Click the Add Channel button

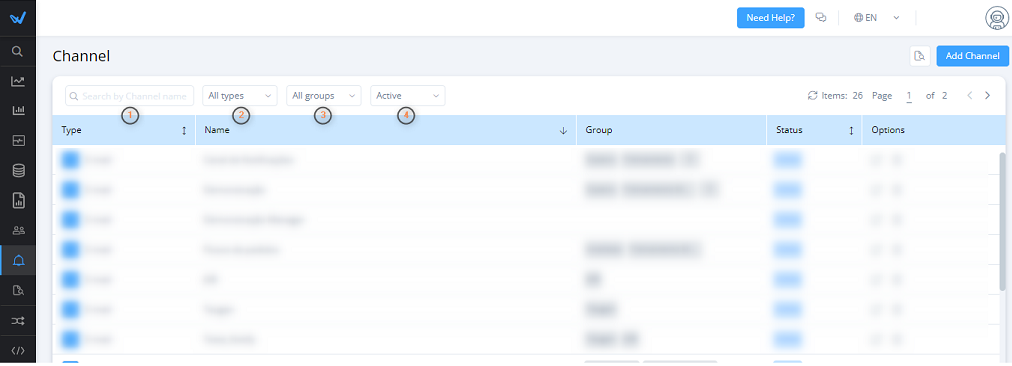point(973,56)
